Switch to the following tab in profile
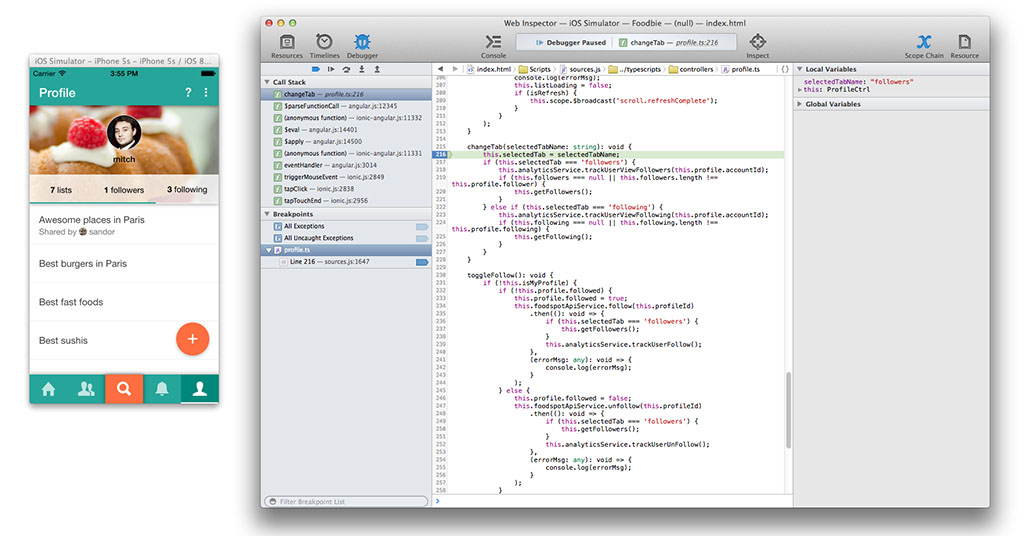1024x536 pixels. click(x=187, y=189)
